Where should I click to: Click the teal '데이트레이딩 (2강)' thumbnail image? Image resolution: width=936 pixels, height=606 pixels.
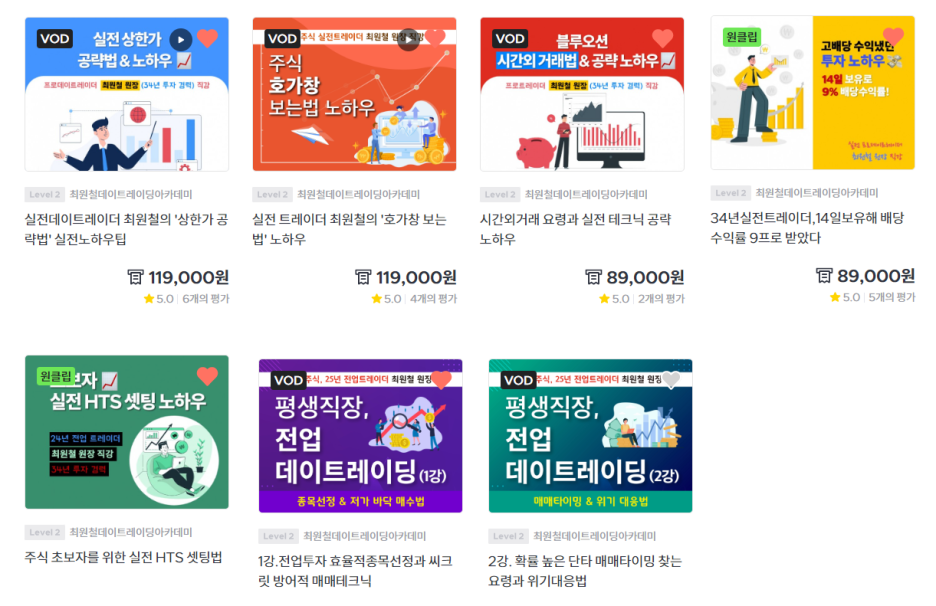590,436
